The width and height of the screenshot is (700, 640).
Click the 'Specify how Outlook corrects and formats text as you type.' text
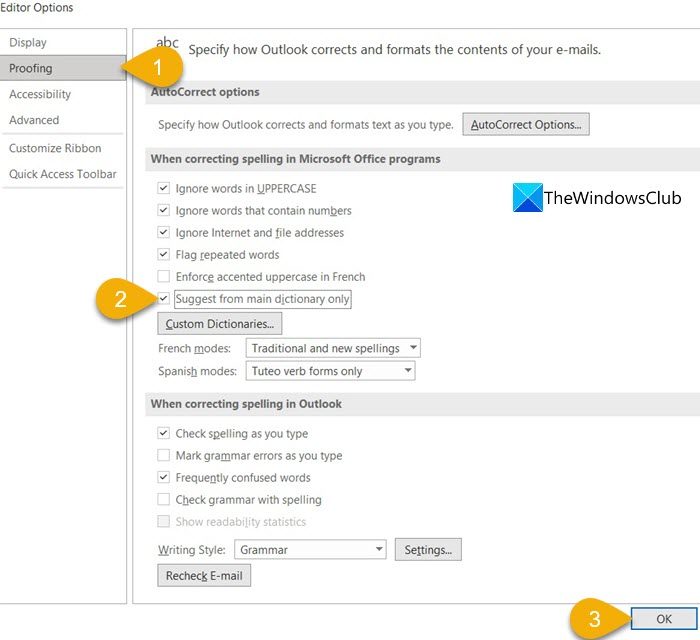pyautogui.click(x=305, y=125)
